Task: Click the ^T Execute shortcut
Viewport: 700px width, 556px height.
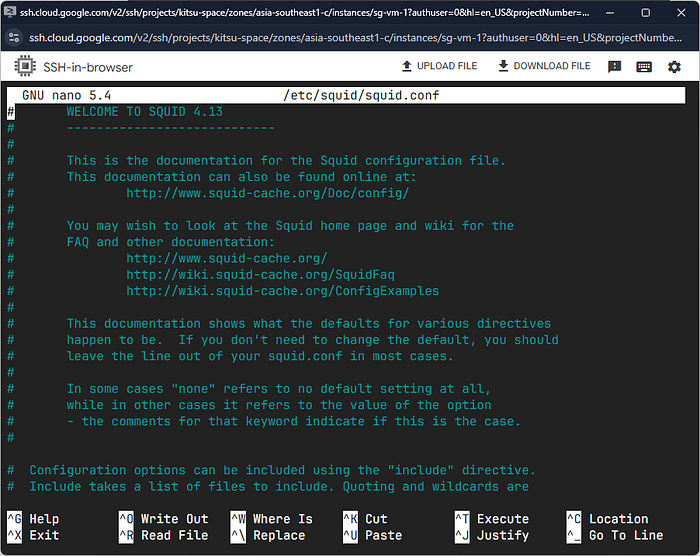Action: pyautogui.click(x=492, y=519)
